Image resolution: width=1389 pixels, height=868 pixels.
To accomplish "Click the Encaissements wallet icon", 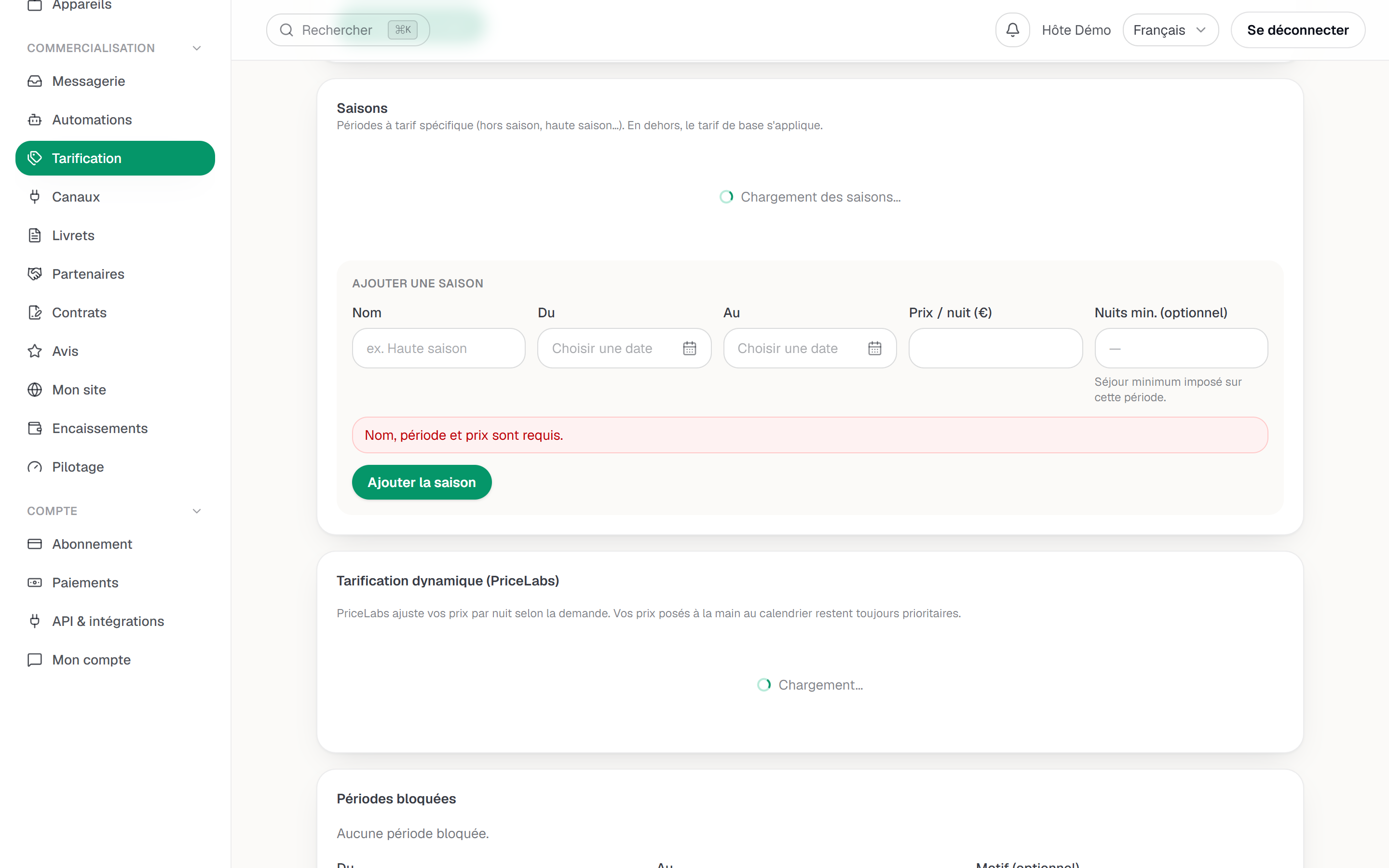I will coord(34,428).
